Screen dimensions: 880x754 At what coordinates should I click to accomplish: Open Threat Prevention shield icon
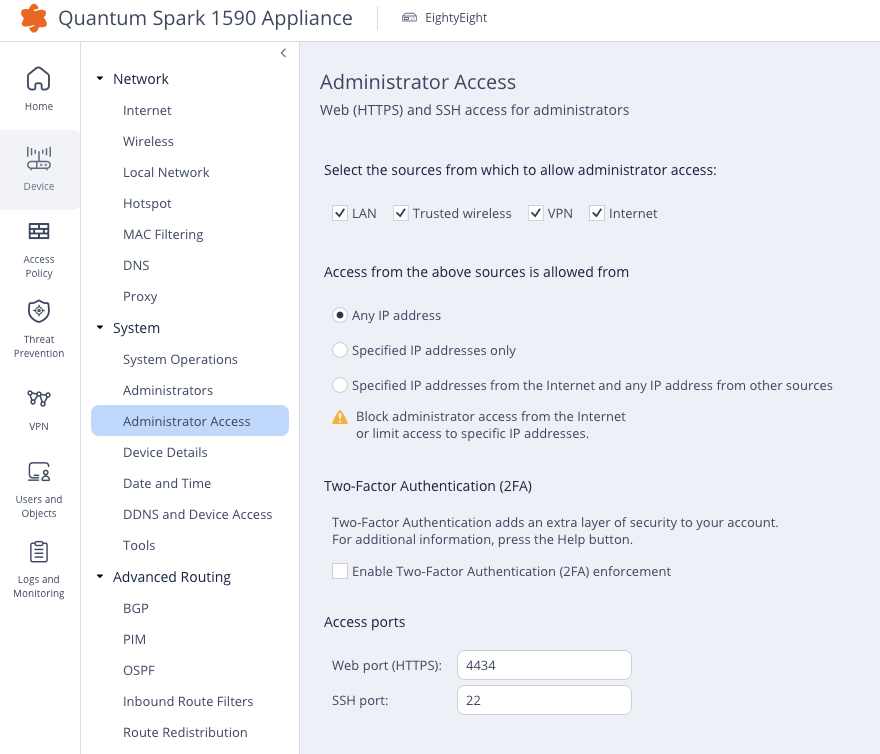tap(39, 311)
